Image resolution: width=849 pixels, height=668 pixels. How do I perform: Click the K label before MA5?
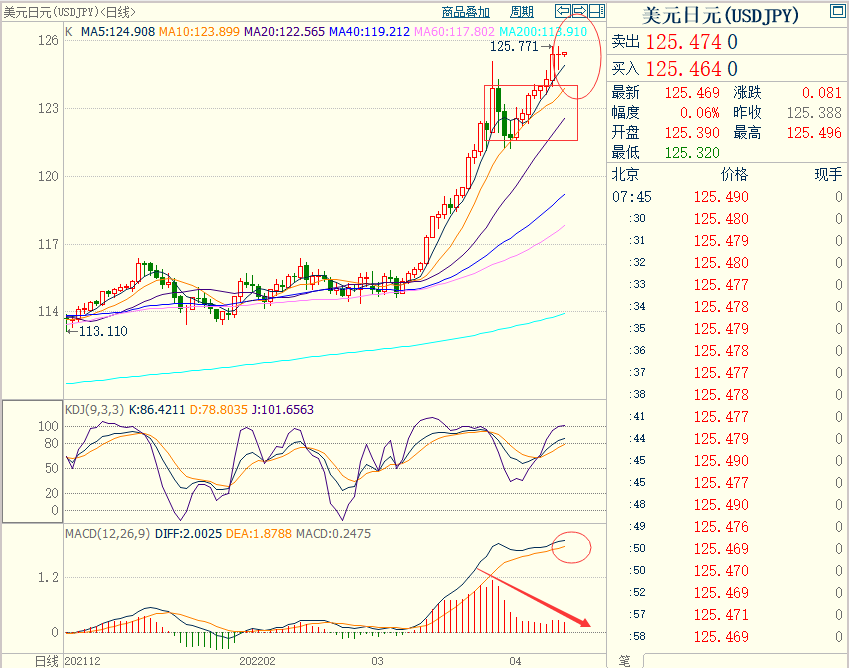point(69,32)
